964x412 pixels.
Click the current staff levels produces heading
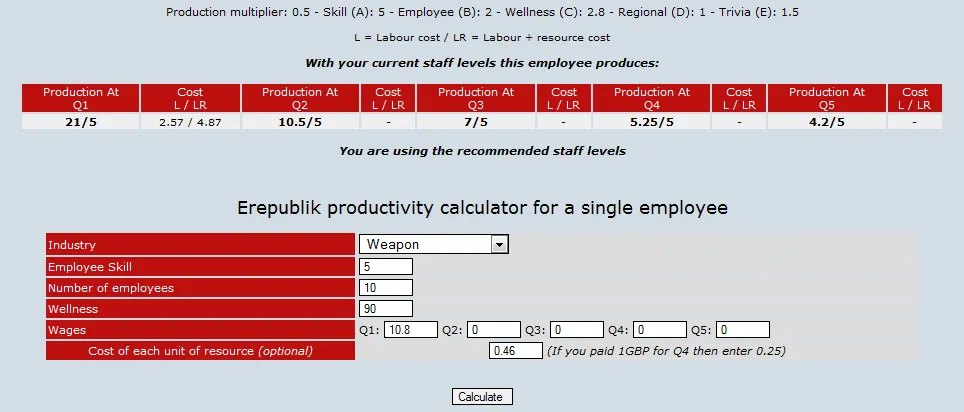coord(482,63)
